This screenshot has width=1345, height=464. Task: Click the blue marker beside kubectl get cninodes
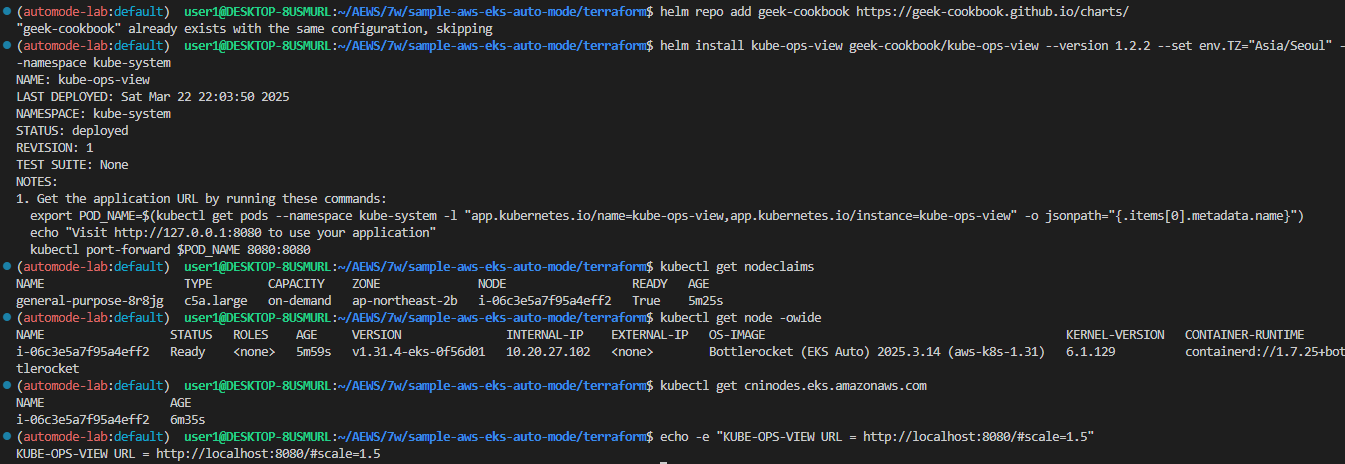click(7, 386)
